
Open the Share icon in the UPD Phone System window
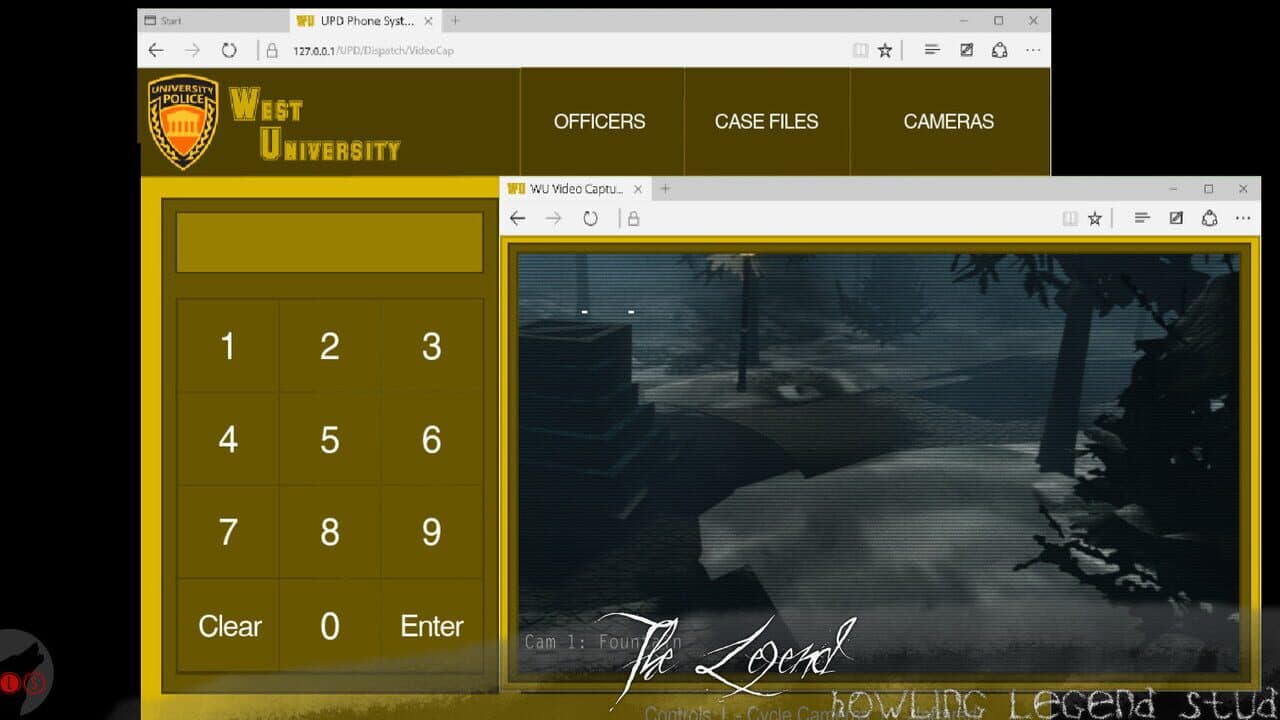point(999,50)
